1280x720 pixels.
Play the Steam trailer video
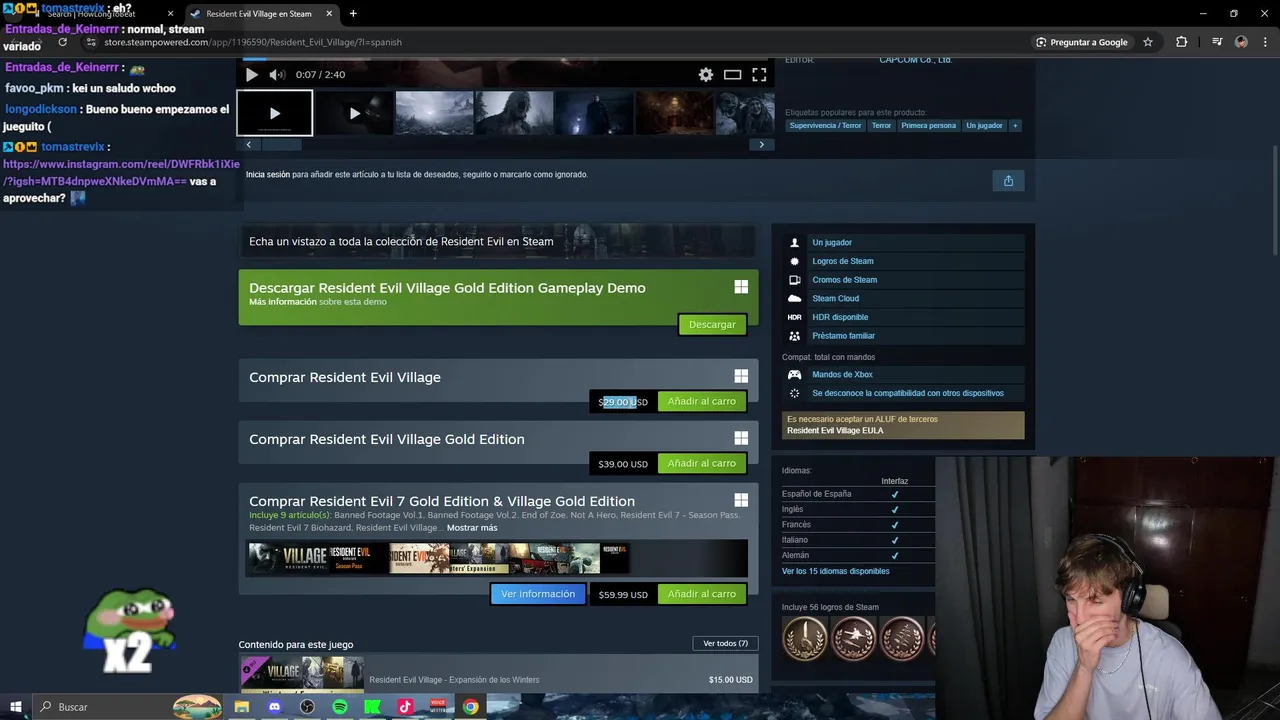point(252,75)
